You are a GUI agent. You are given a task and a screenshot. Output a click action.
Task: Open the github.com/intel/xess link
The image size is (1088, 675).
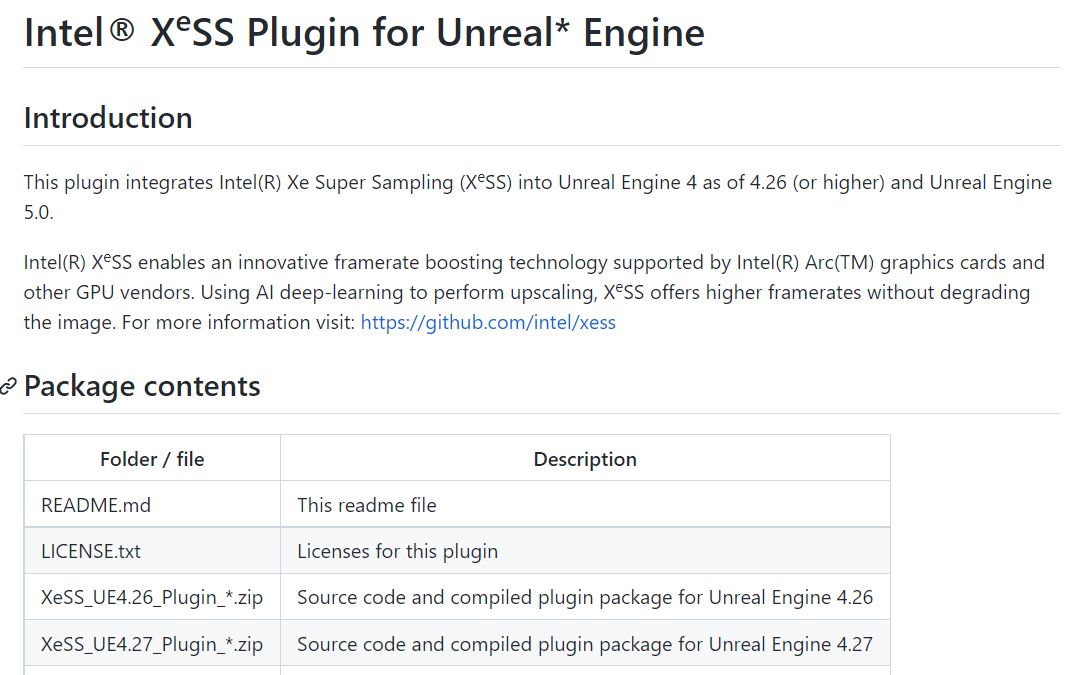click(488, 323)
